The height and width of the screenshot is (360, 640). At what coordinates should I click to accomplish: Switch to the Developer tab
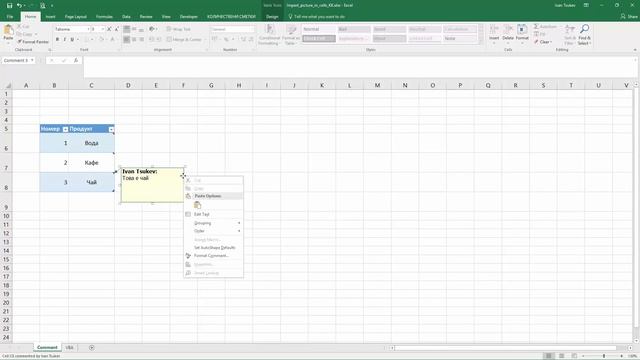point(189,17)
